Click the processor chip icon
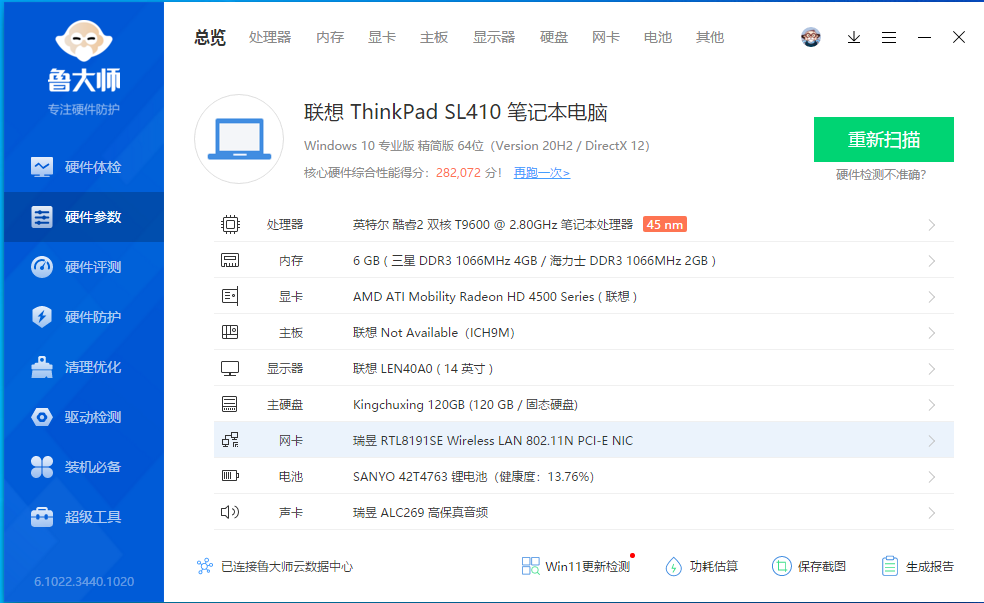Viewport: 984px width, 603px height. point(230,225)
